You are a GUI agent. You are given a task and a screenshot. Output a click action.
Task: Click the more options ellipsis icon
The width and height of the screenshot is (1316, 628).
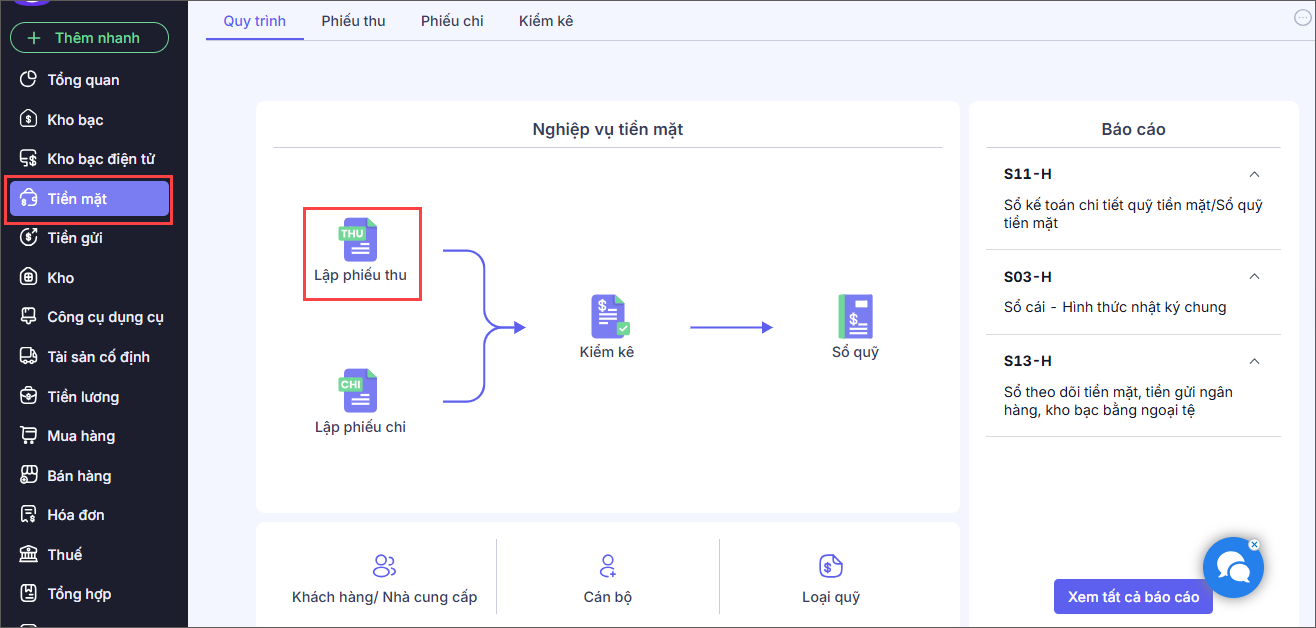click(x=1302, y=17)
